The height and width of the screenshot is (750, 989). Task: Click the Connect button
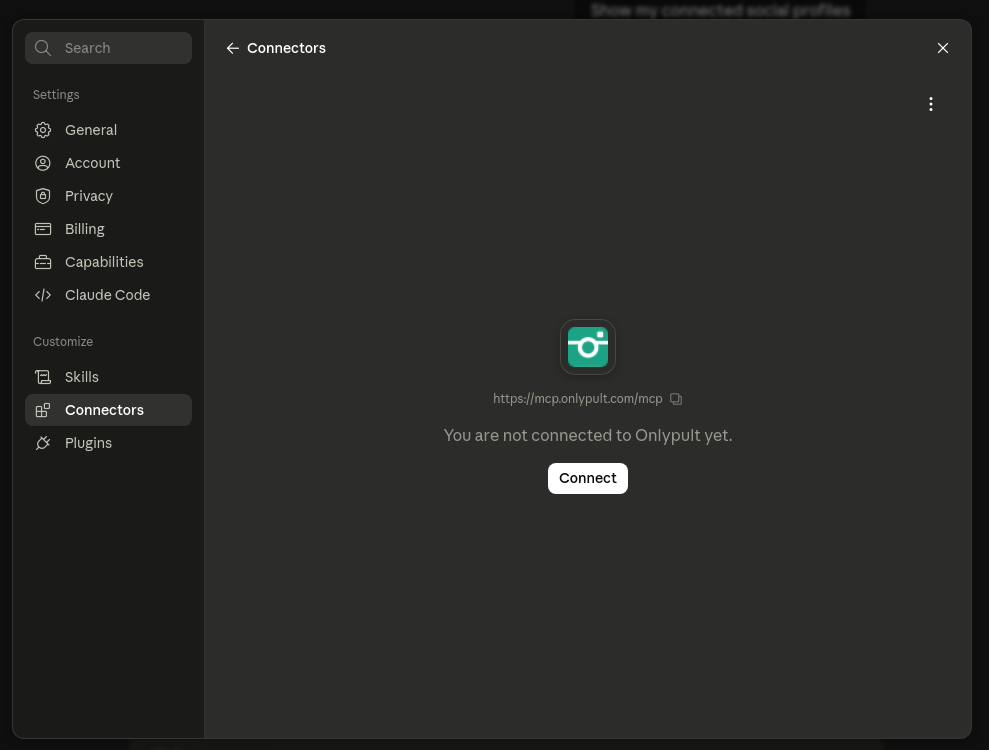click(588, 478)
